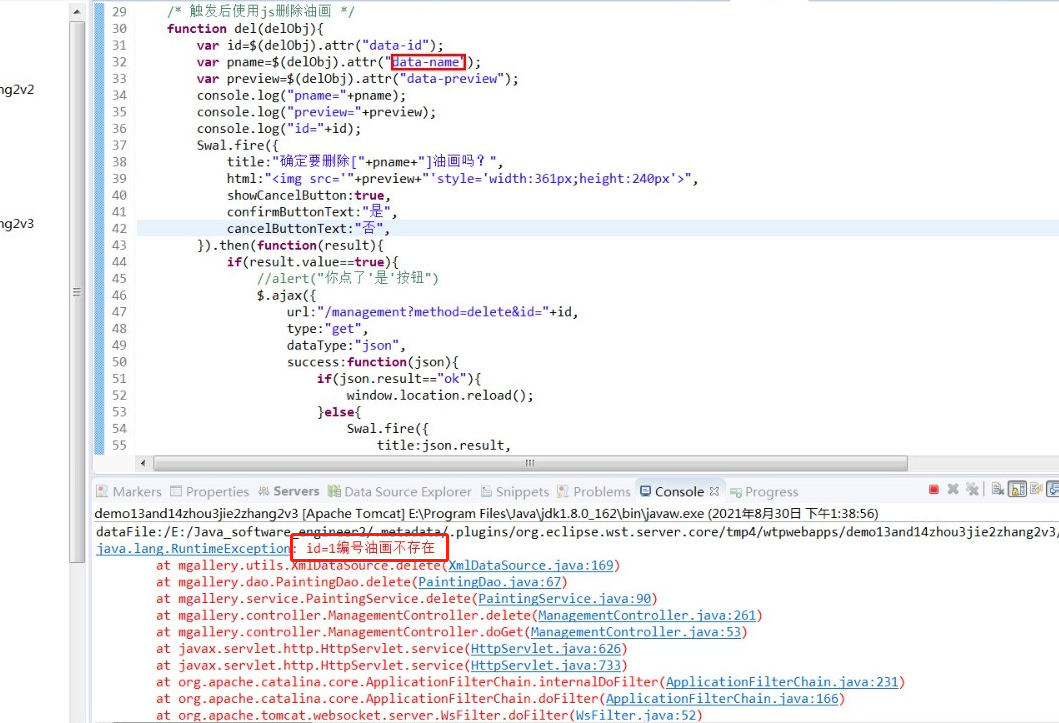Screen dimensions: 1059x723
Task: Open the Data Source Explorer tab
Action: tap(400, 491)
